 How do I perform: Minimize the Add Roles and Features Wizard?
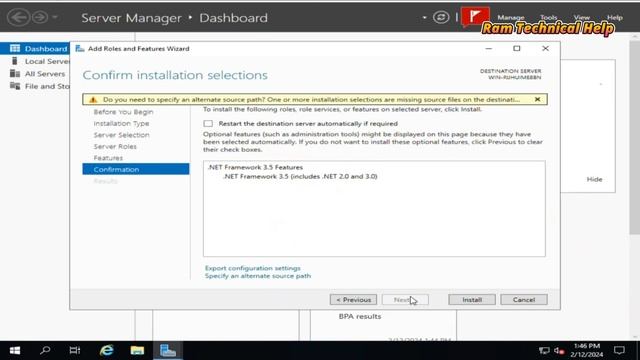[489, 49]
